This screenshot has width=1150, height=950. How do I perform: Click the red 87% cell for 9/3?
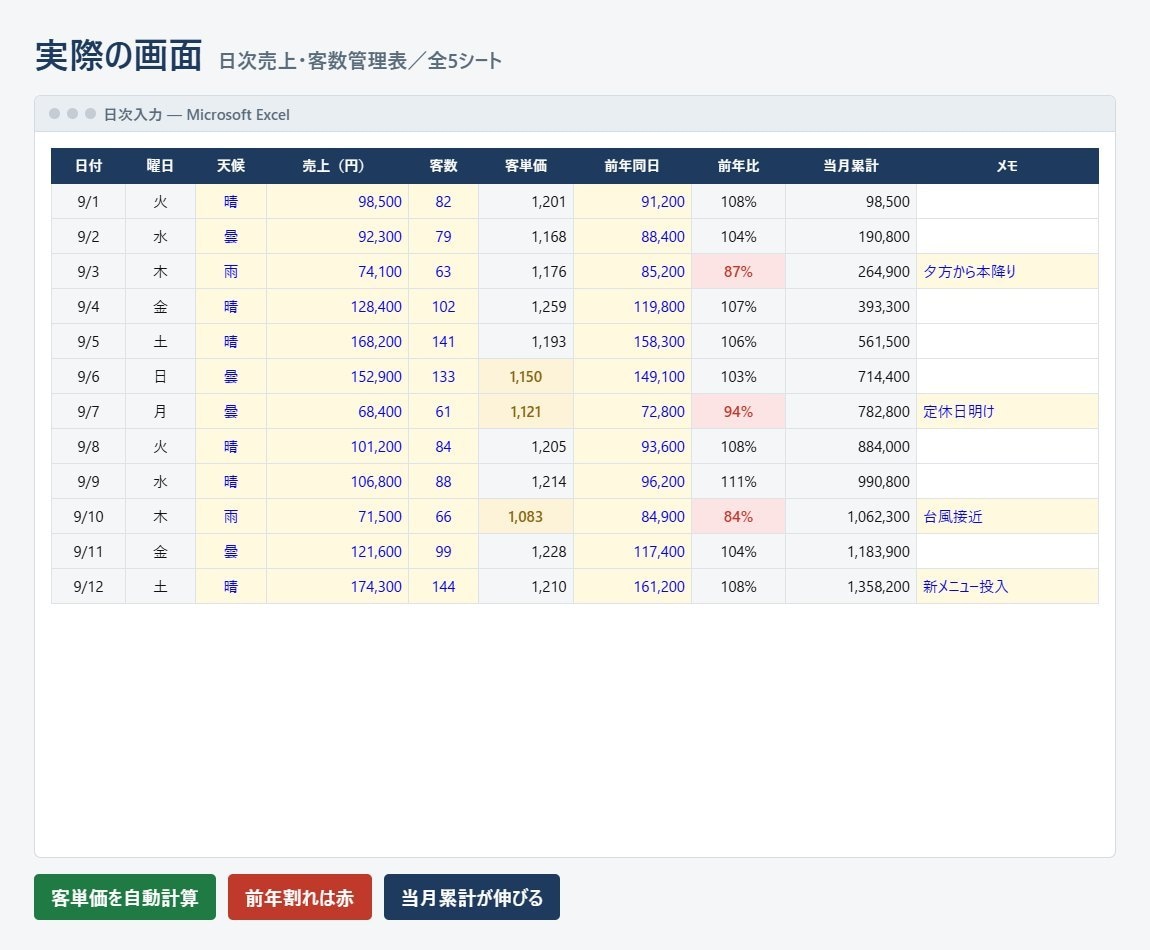point(738,271)
